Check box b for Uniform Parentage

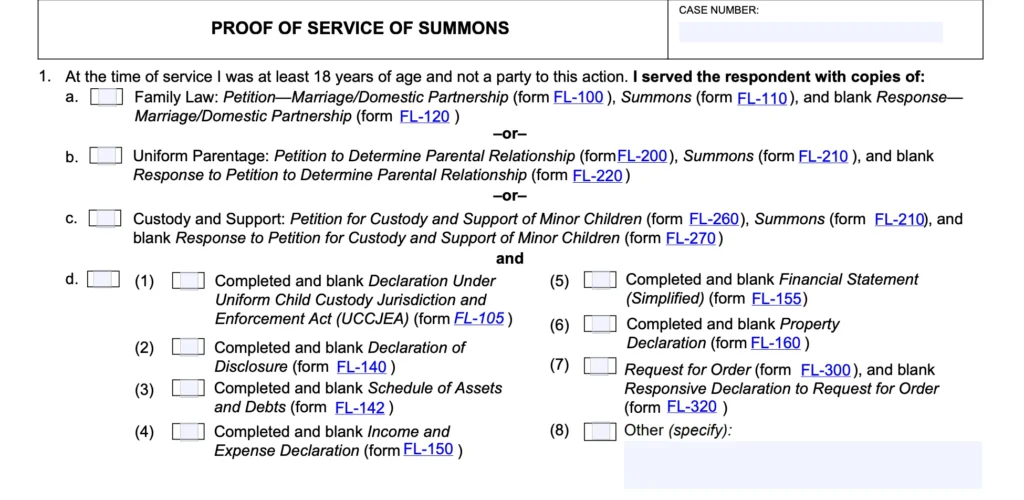coord(106,156)
